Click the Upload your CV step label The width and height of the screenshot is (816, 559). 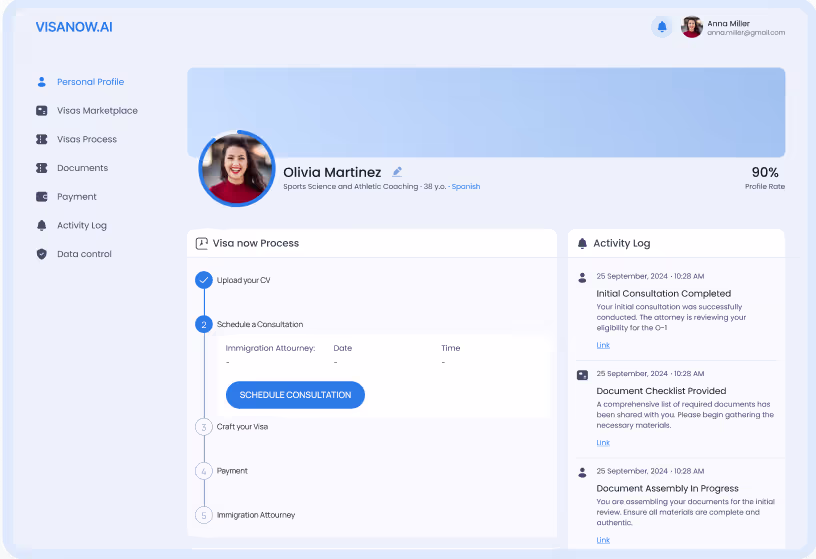[x=244, y=280]
